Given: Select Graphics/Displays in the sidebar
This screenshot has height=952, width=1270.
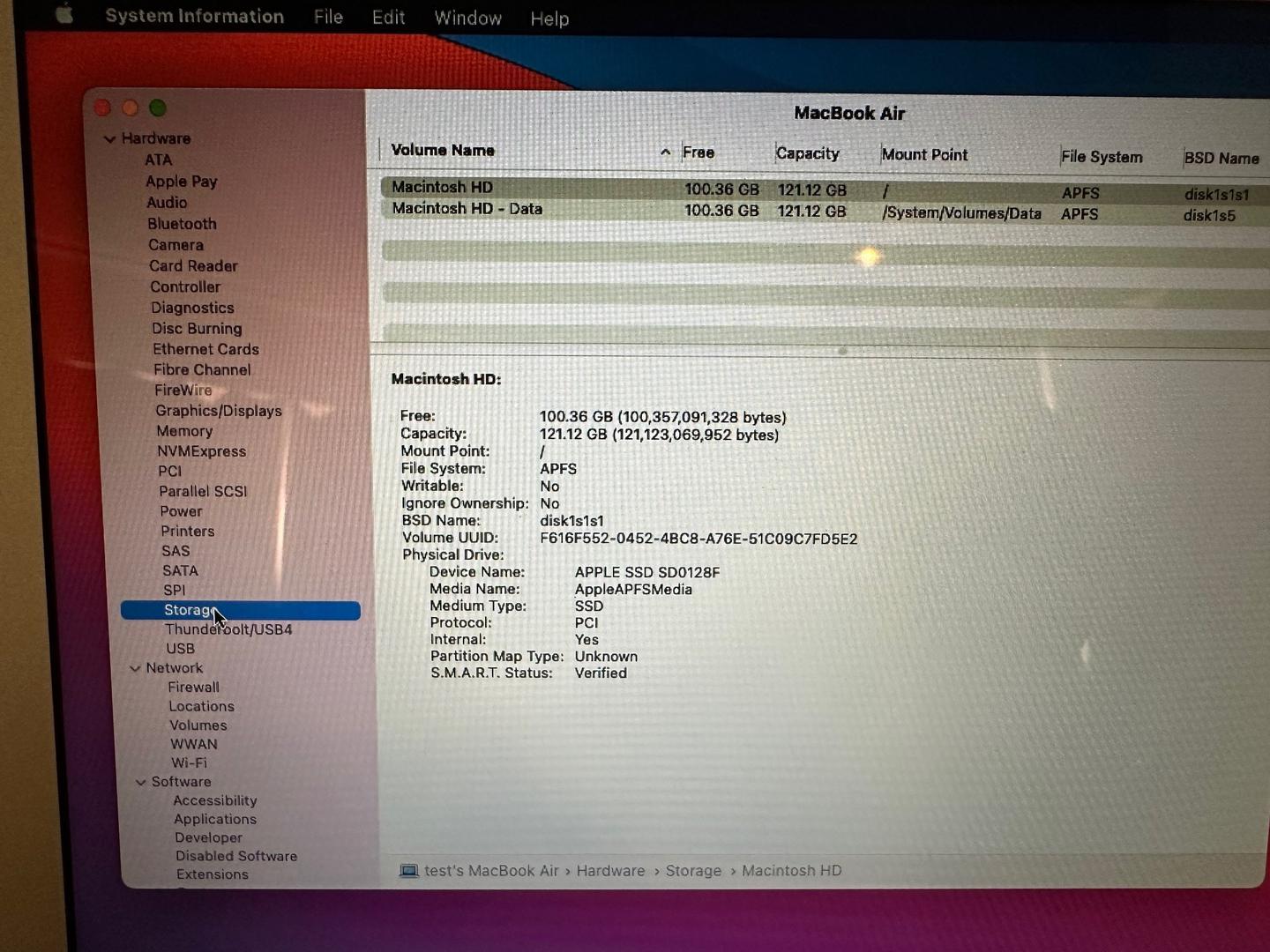Looking at the screenshot, I should pyautogui.click(x=219, y=411).
